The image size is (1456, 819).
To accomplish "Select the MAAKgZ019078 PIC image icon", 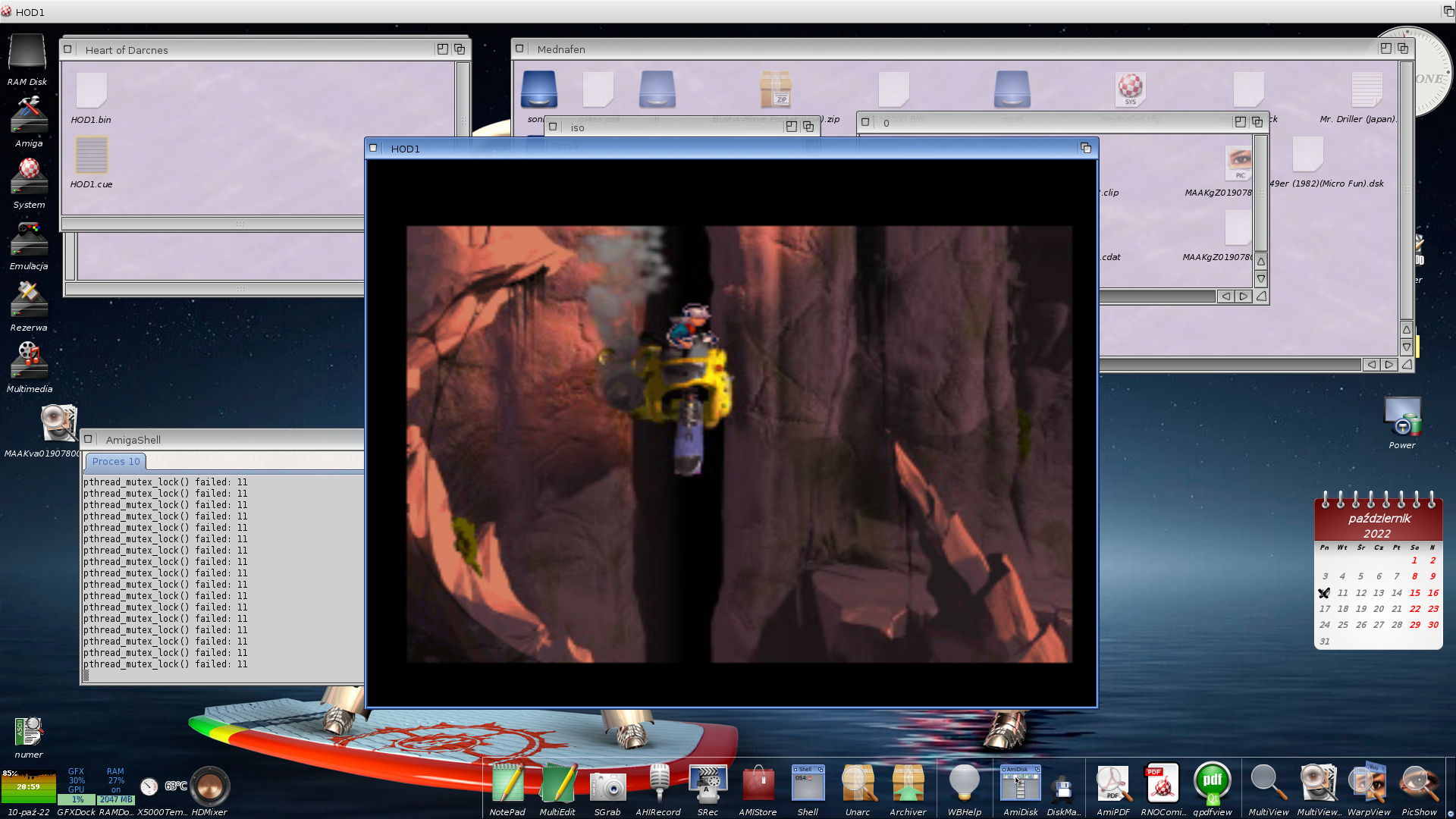I will point(1238,164).
